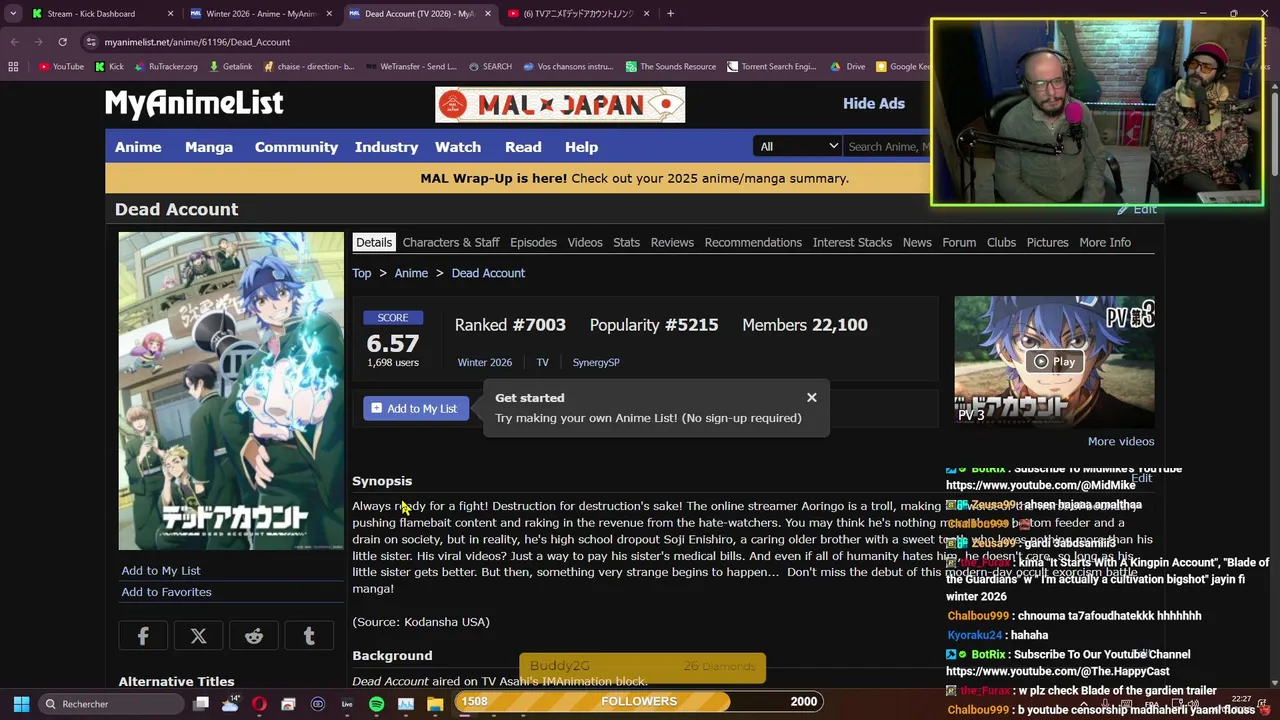
Task: Click Add to Favorites in sidebar
Action: click(166, 592)
